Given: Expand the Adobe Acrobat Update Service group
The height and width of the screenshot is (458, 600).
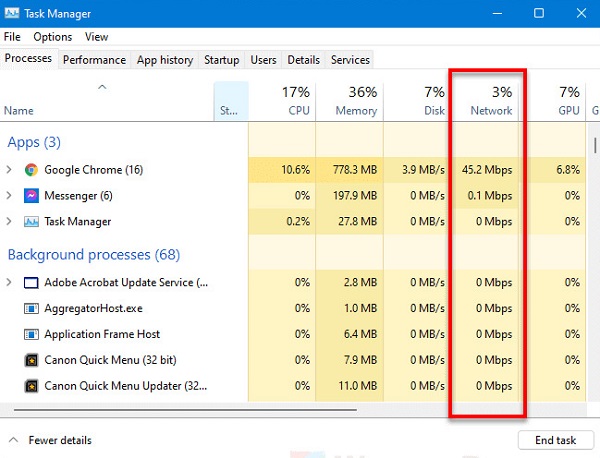Looking at the screenshot, I should click(9, 282).
